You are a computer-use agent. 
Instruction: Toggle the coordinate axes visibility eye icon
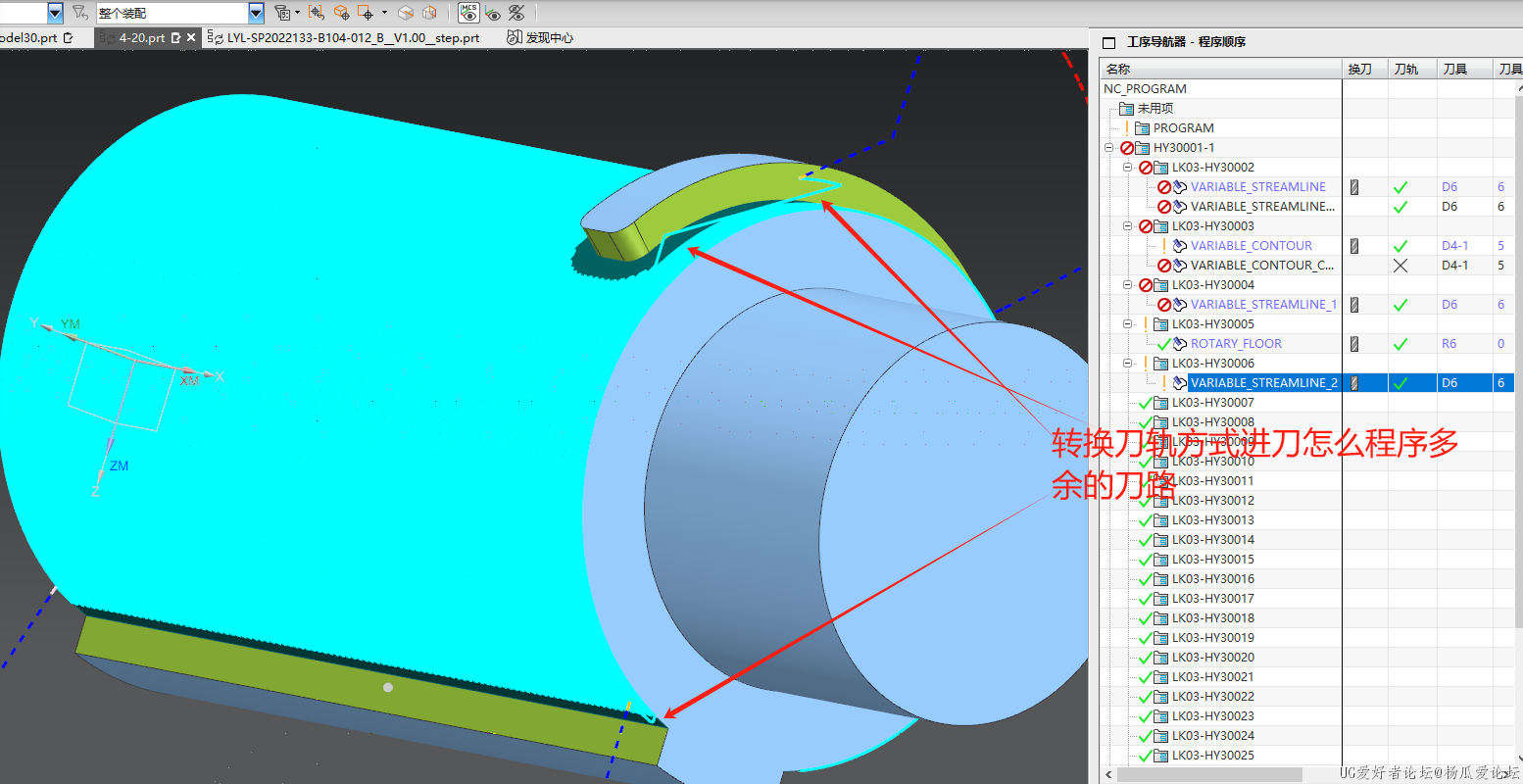pos(493,13)
